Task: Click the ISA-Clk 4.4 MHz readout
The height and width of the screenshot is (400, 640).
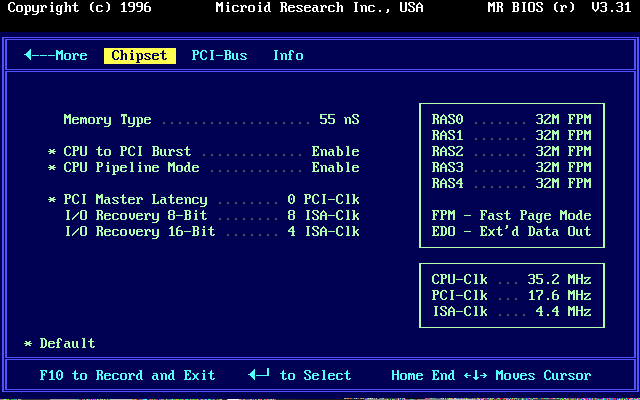Action: click(x=511, y=312)
